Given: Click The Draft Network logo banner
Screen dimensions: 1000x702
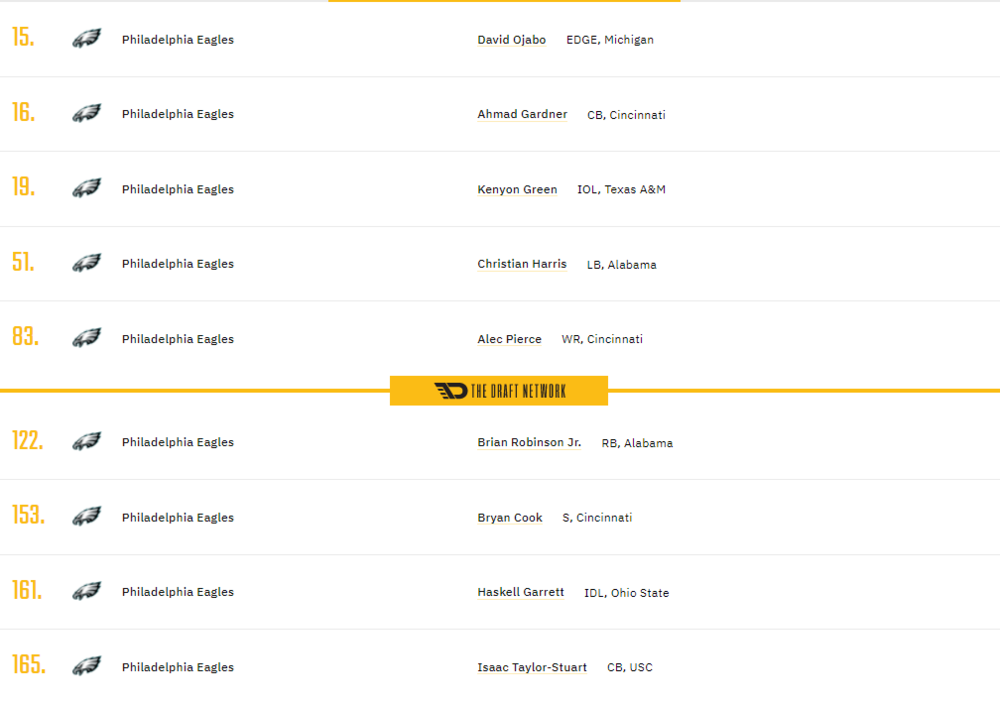Looking at the screenshot, I should coord(499,391).
